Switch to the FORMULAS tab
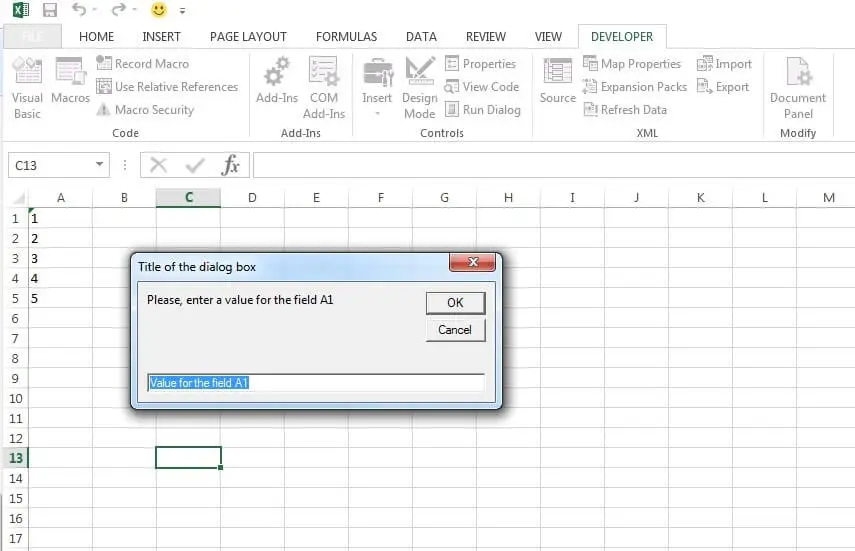This screenshot has height=551, width=855. (346, 37)
